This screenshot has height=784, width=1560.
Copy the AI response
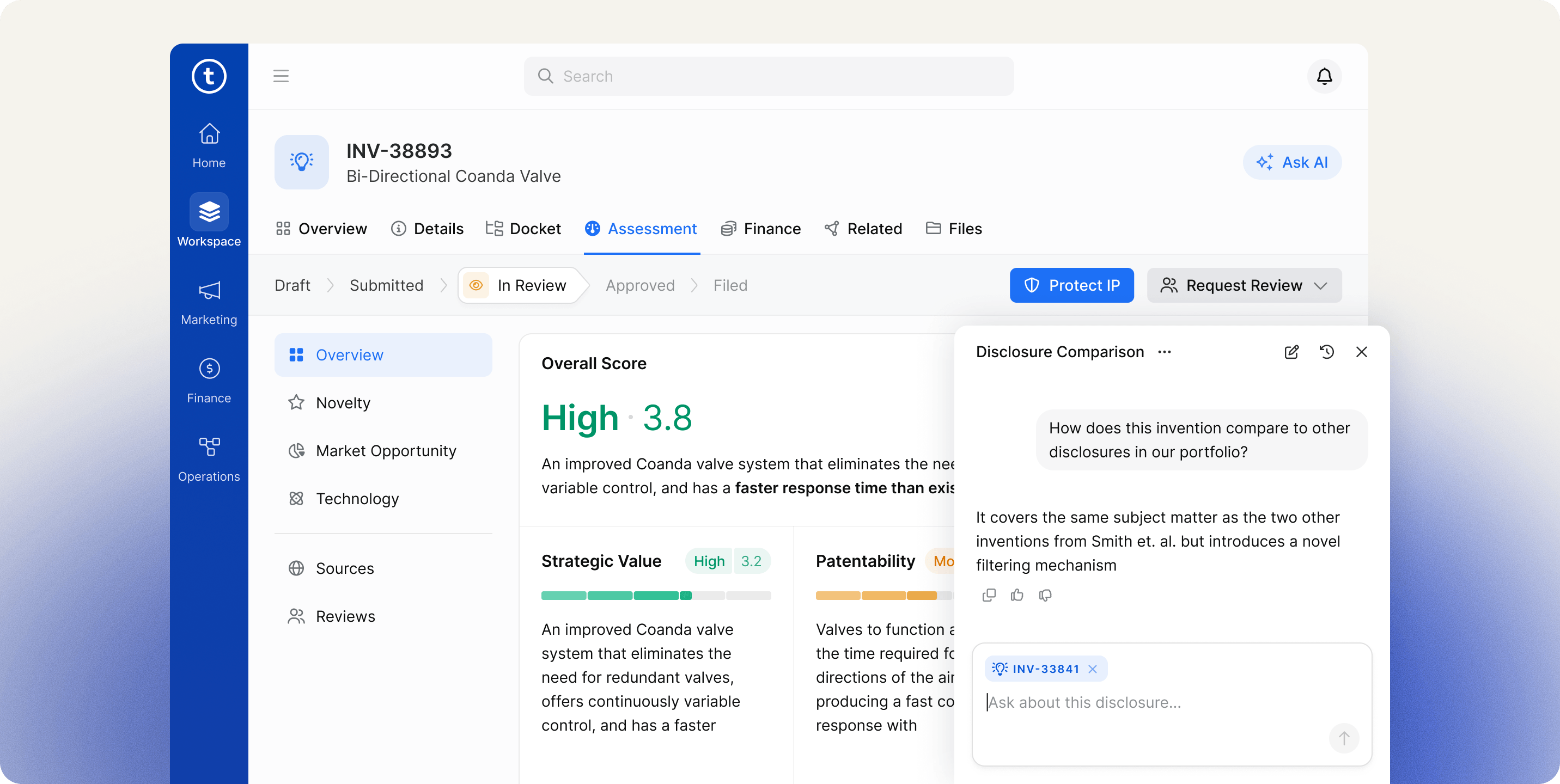click(x=989, y=595)
